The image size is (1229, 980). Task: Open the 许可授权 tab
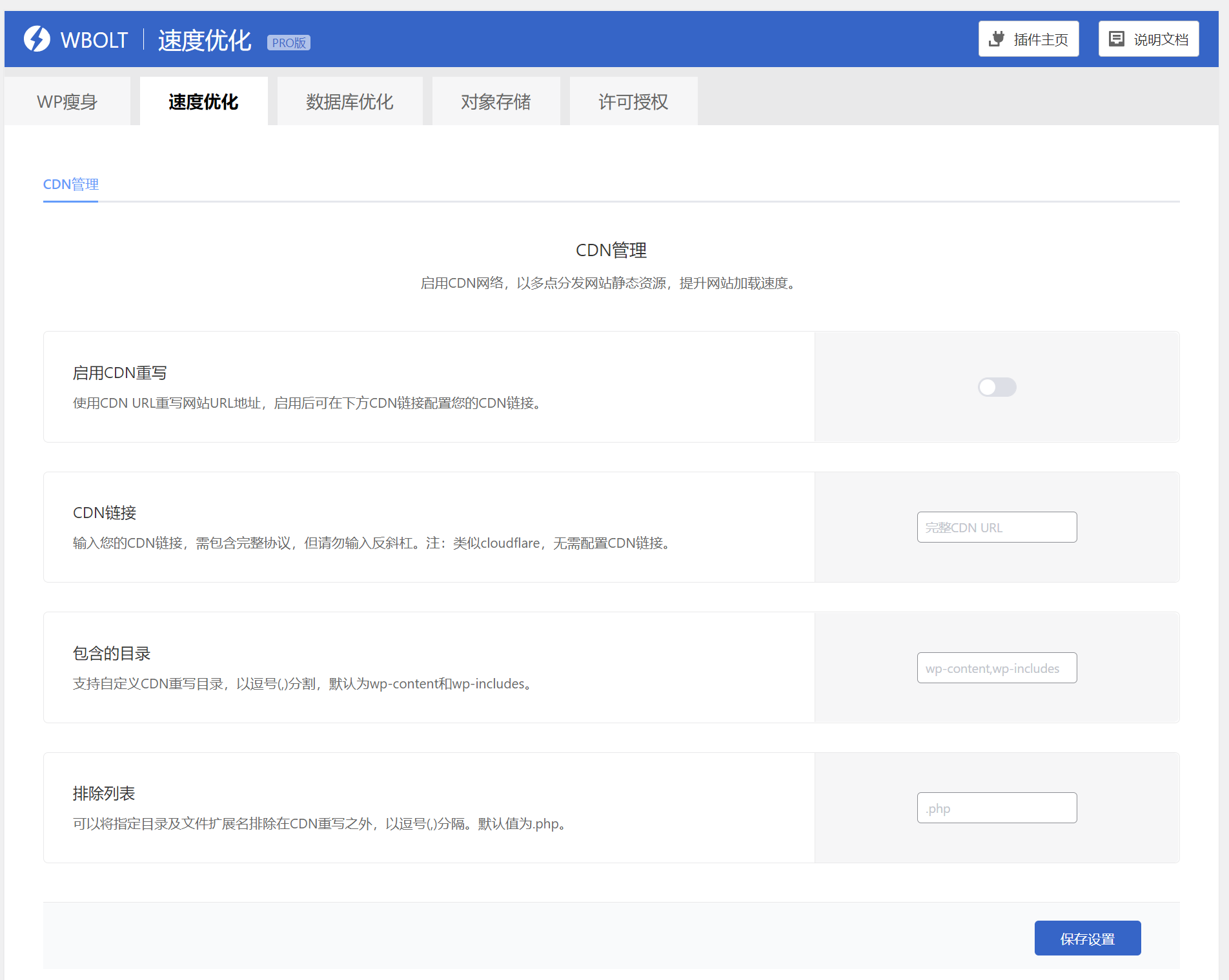633,102
